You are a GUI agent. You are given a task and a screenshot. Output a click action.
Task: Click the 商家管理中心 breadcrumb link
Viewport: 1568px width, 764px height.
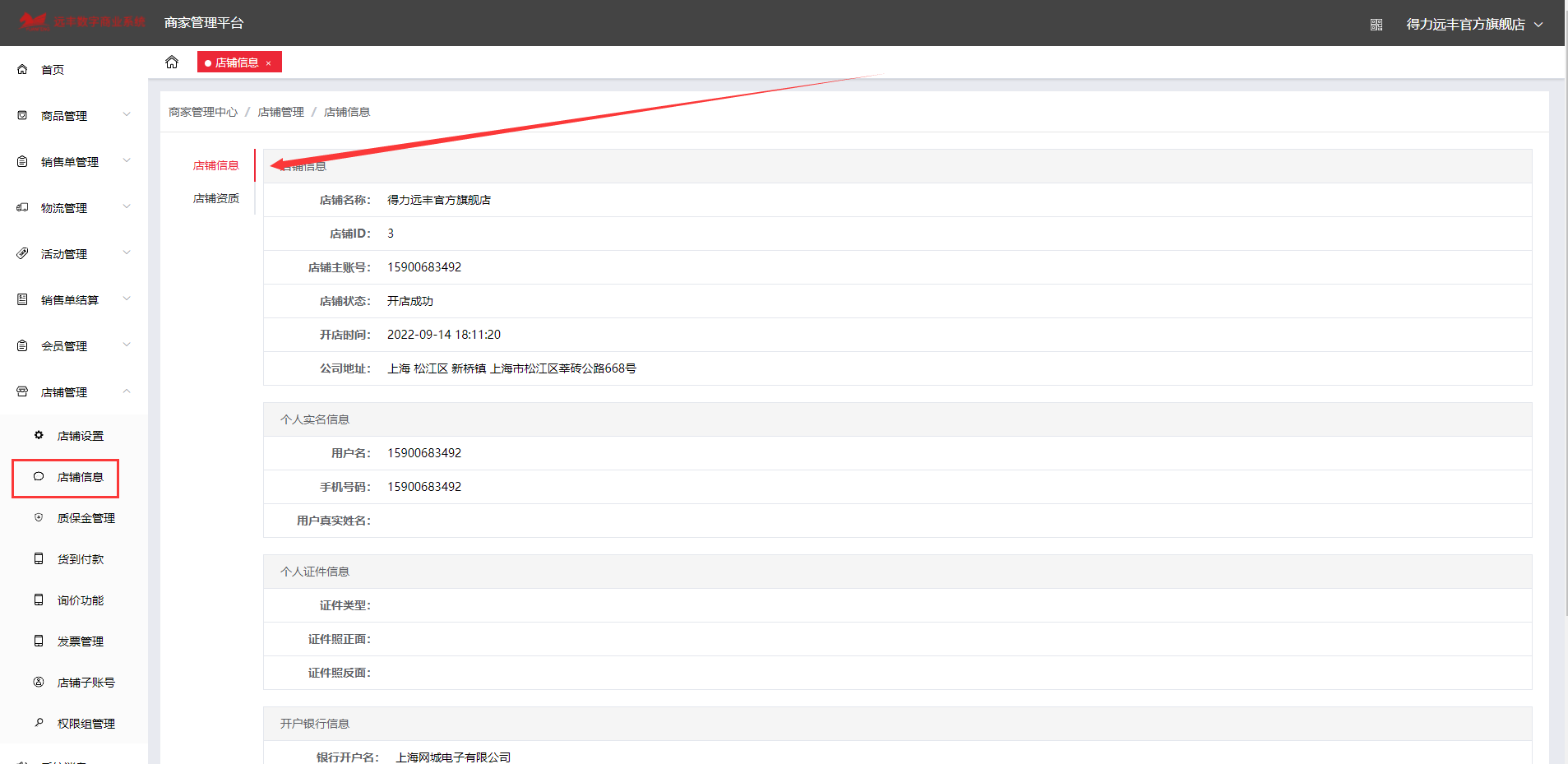[x=203, y=112]
